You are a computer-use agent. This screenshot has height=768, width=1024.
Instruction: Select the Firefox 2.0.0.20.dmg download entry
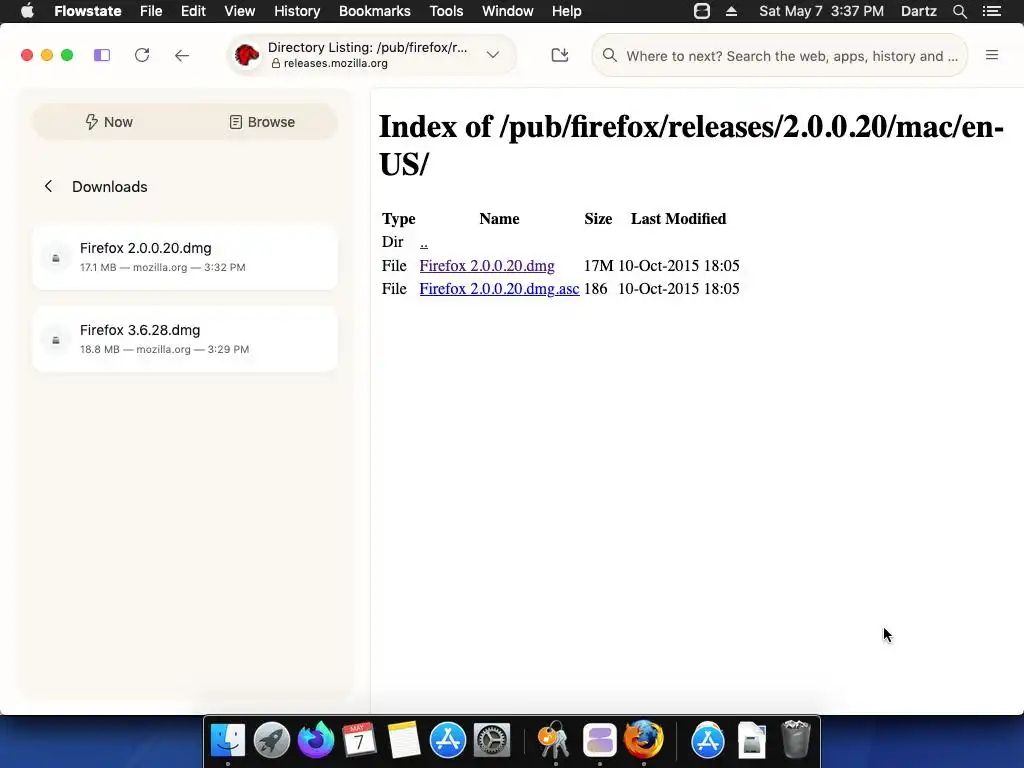point(185,257)
